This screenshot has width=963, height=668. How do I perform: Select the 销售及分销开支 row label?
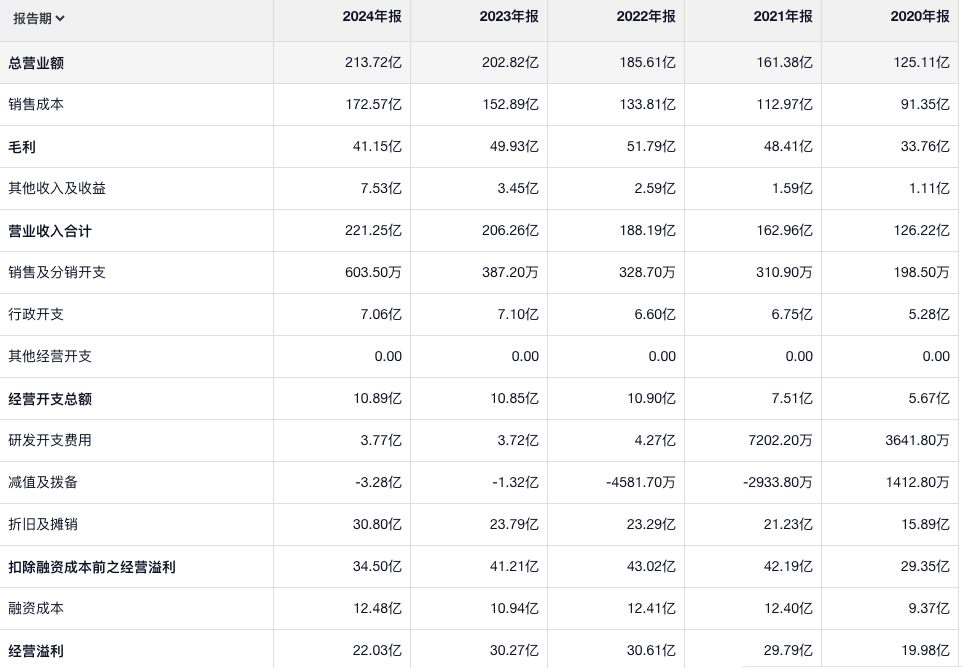point(57,272)
